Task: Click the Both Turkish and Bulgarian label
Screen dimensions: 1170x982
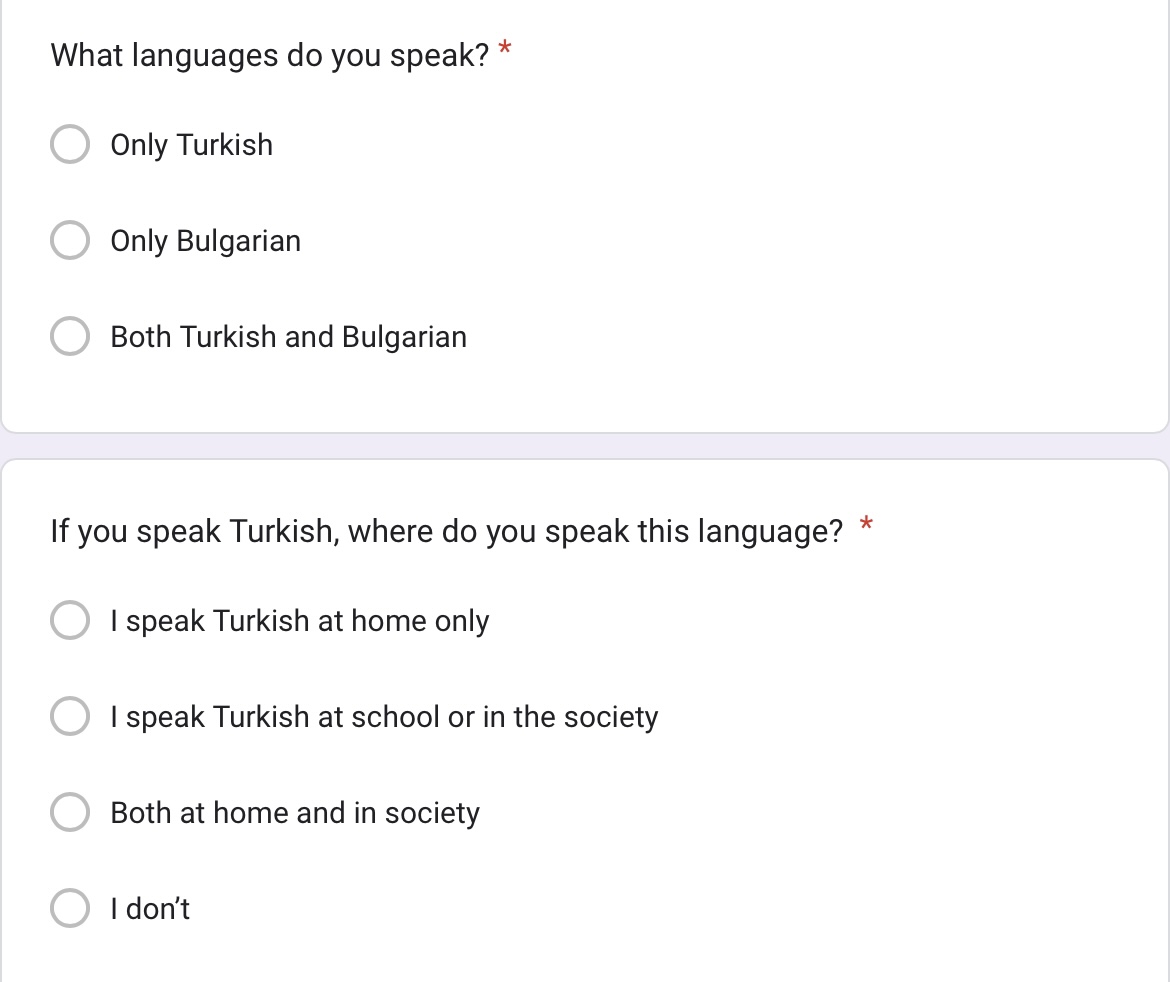Action: click(289, 337)
